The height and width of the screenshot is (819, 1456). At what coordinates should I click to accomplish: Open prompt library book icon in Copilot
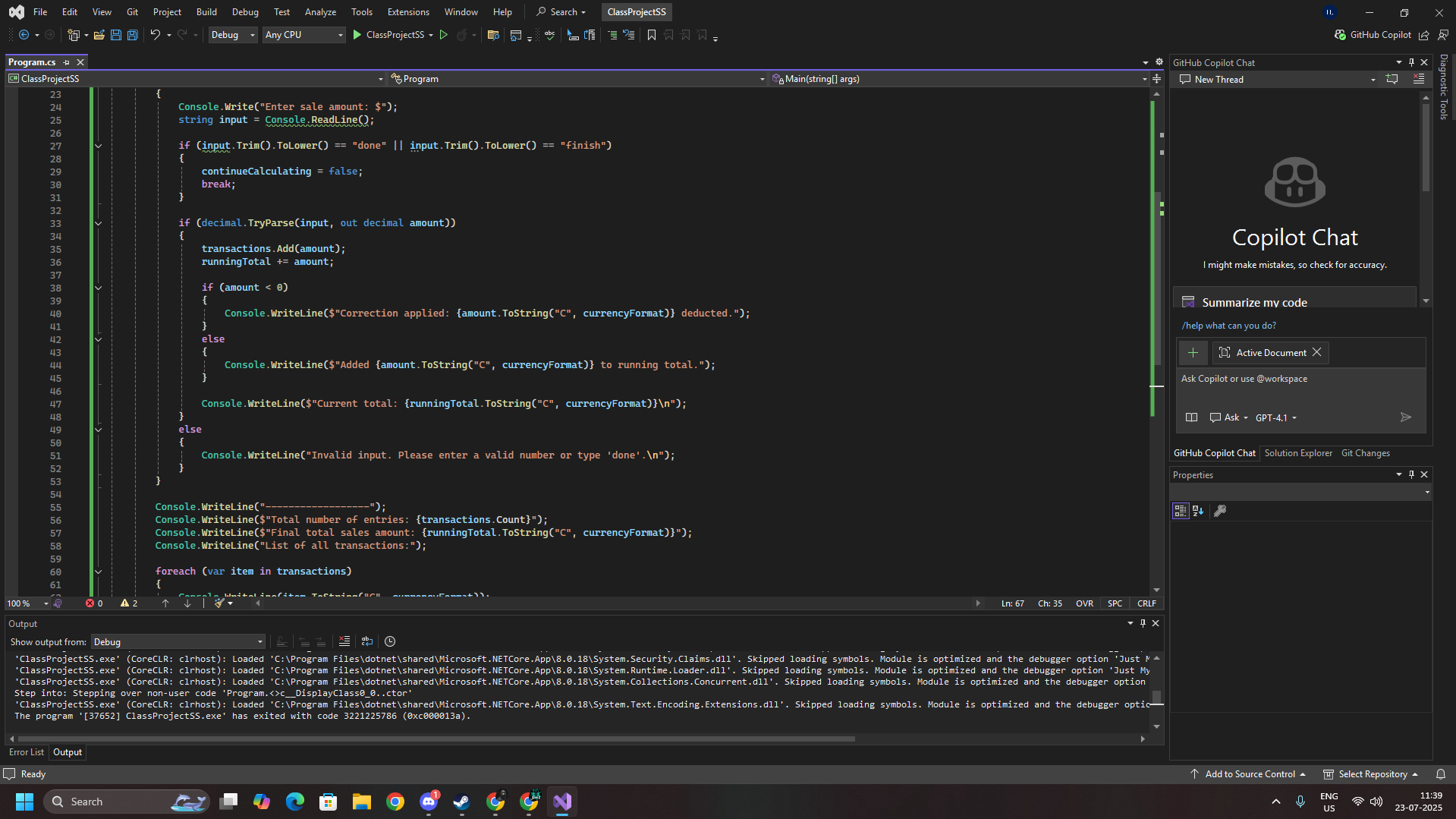coord(1191,417)
